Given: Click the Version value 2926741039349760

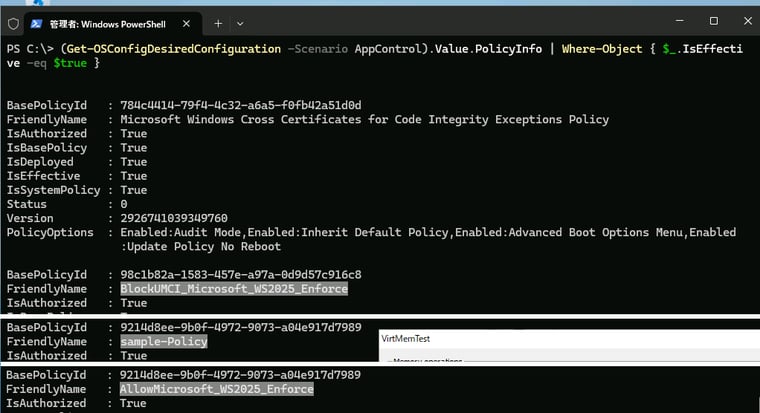Looking at the screenshot, I should 174,218.
